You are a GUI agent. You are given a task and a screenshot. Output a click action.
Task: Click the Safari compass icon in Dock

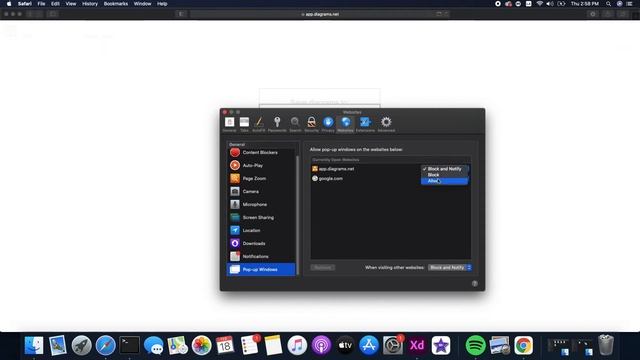[x=106, y=345]
